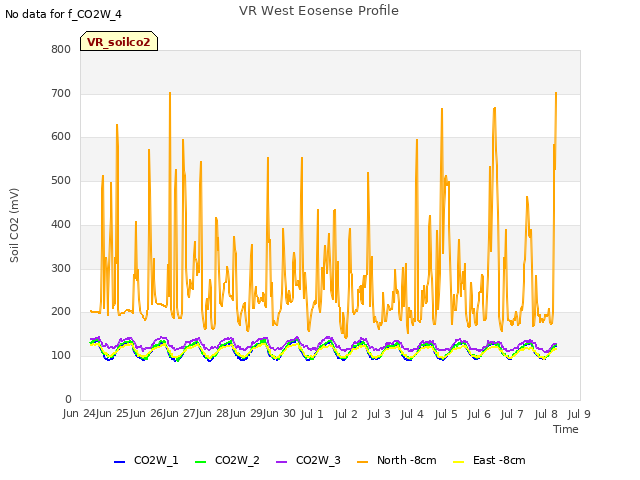Click the purple CO2W_3 legend swatch
Viewport: 640px width, 480px height.
(282, 462)
